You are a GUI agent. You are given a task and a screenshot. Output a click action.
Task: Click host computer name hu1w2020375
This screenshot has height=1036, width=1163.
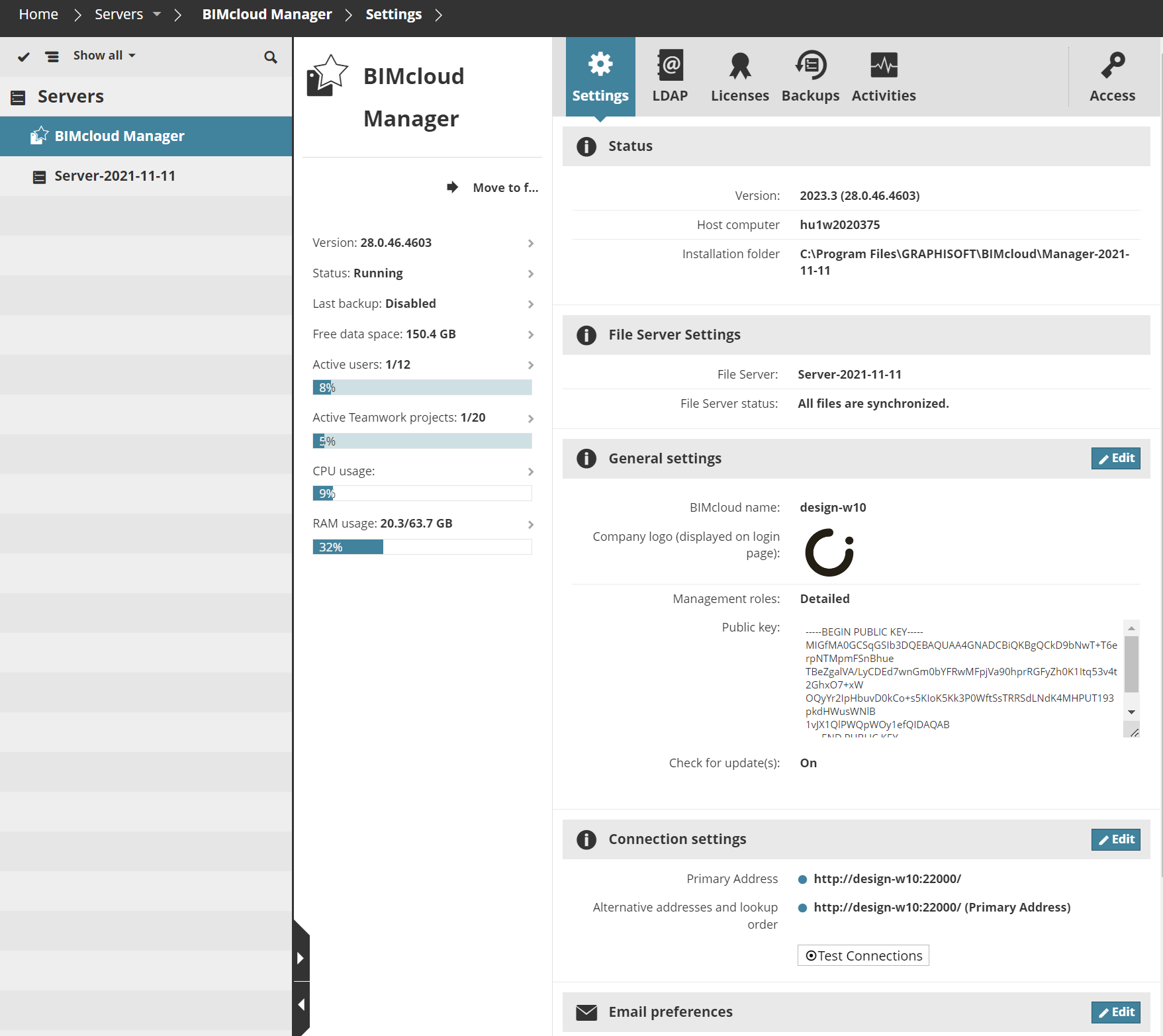[x=839, y=224]
